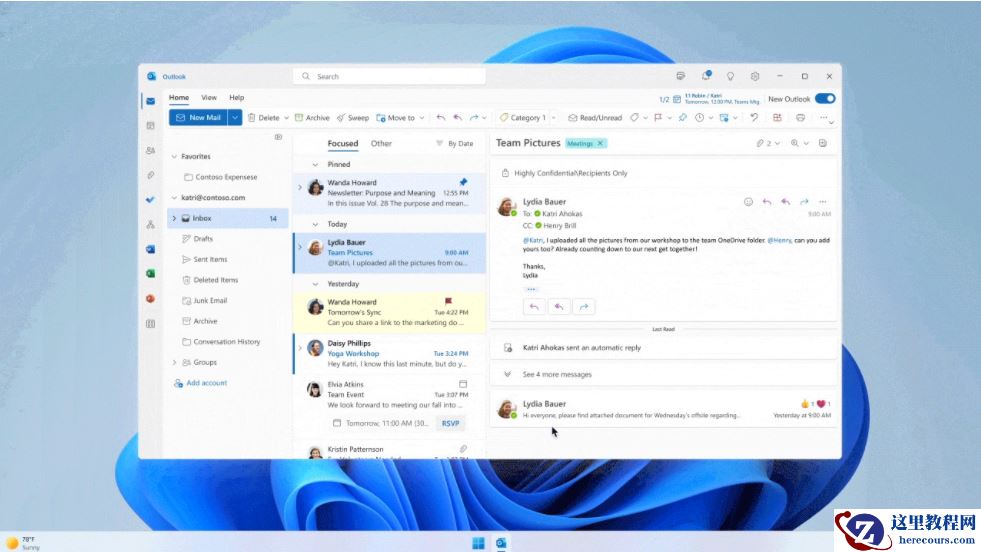Click in the Search box
The image size is (981, 552).
pyautogui.click(x=389, y=76)
